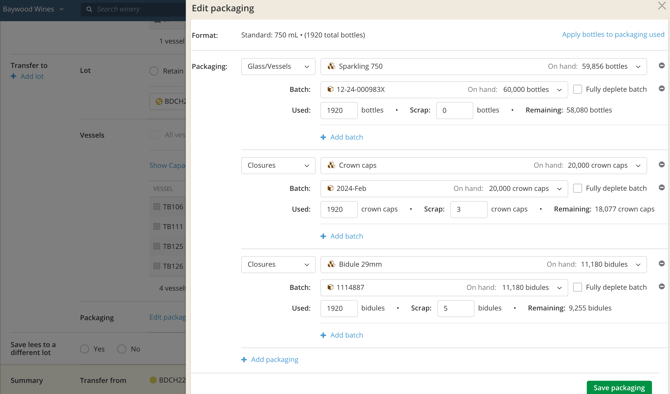Viewport: 670px width, 394px height.
Task: Open the batch 12-24-000983X dropdown
Action: click(x=444, y=89)
